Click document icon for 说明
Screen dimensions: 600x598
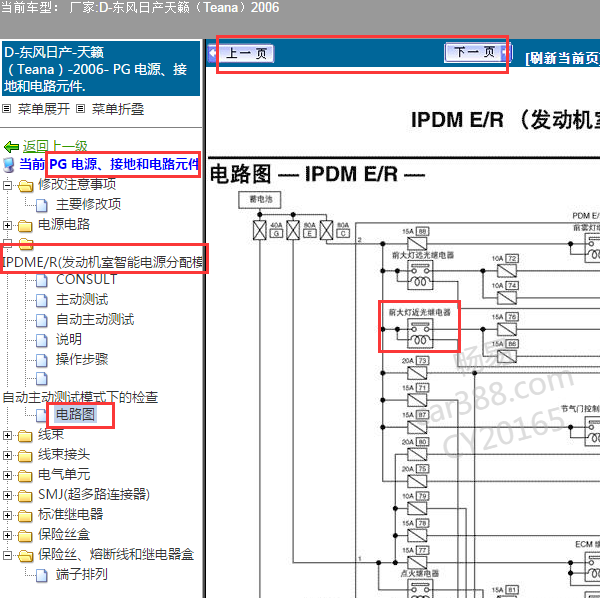click(42, 340)
